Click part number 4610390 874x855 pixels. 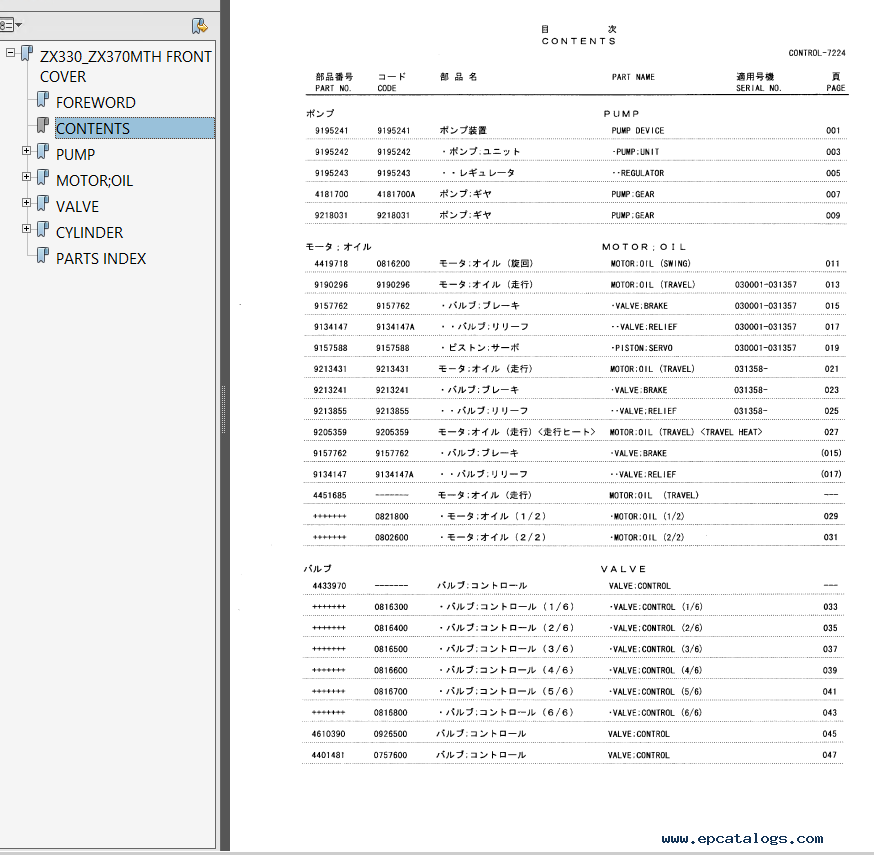pos(328,734)
